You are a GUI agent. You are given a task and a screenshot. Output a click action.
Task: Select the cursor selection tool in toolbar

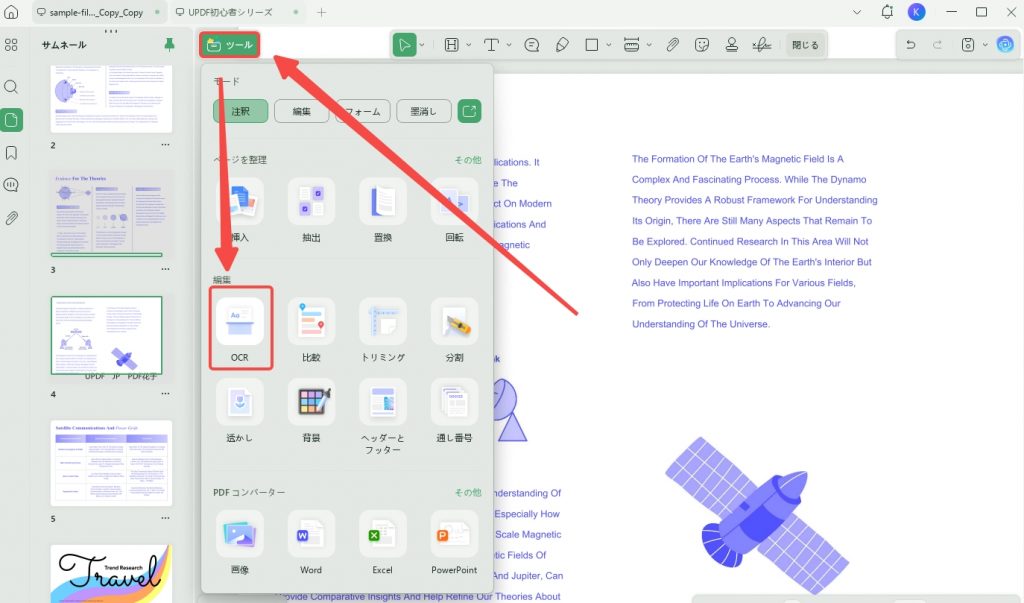pyautogui.click(x=404, y=45)
